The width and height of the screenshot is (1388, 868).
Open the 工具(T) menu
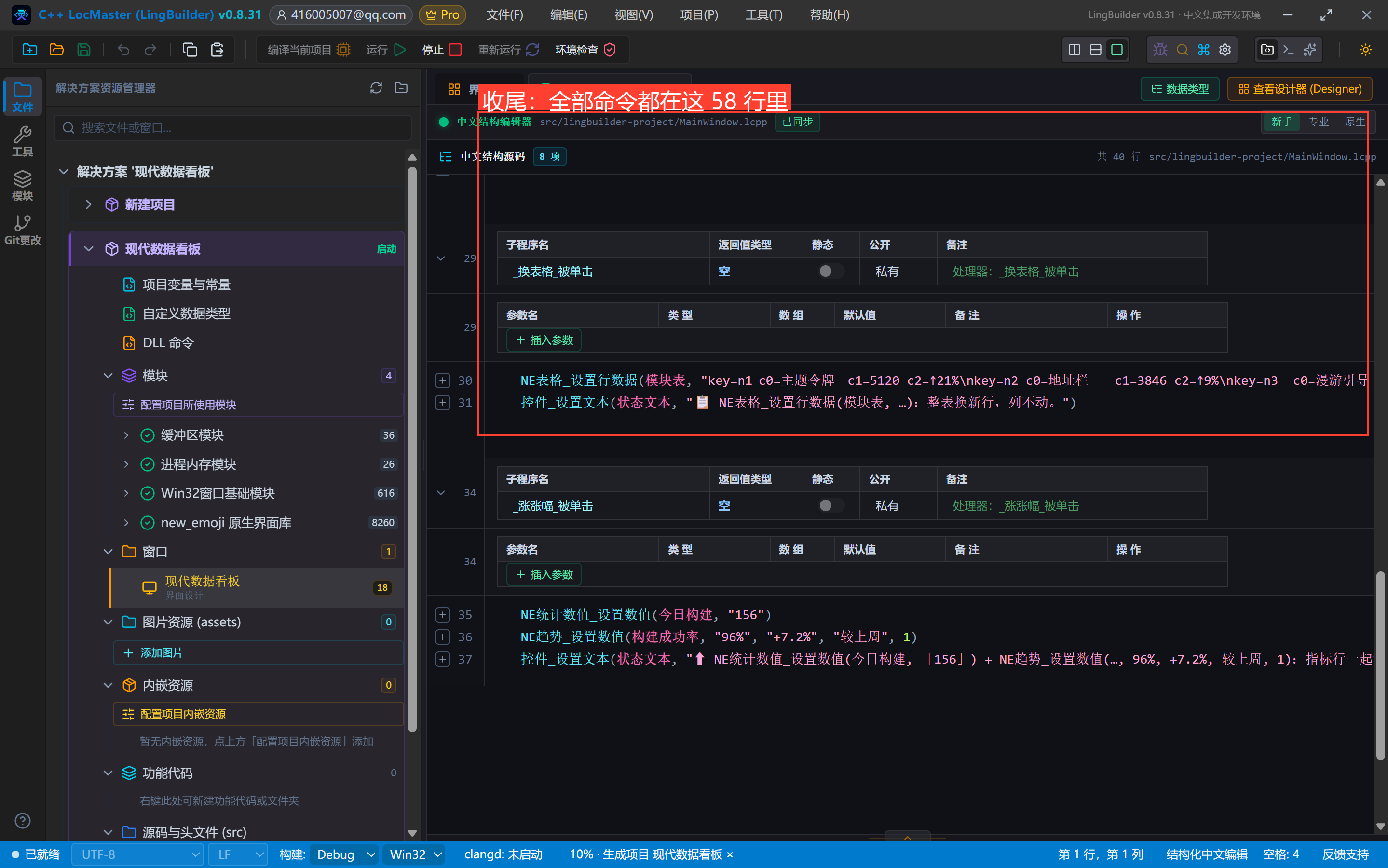tap(763, 15)
